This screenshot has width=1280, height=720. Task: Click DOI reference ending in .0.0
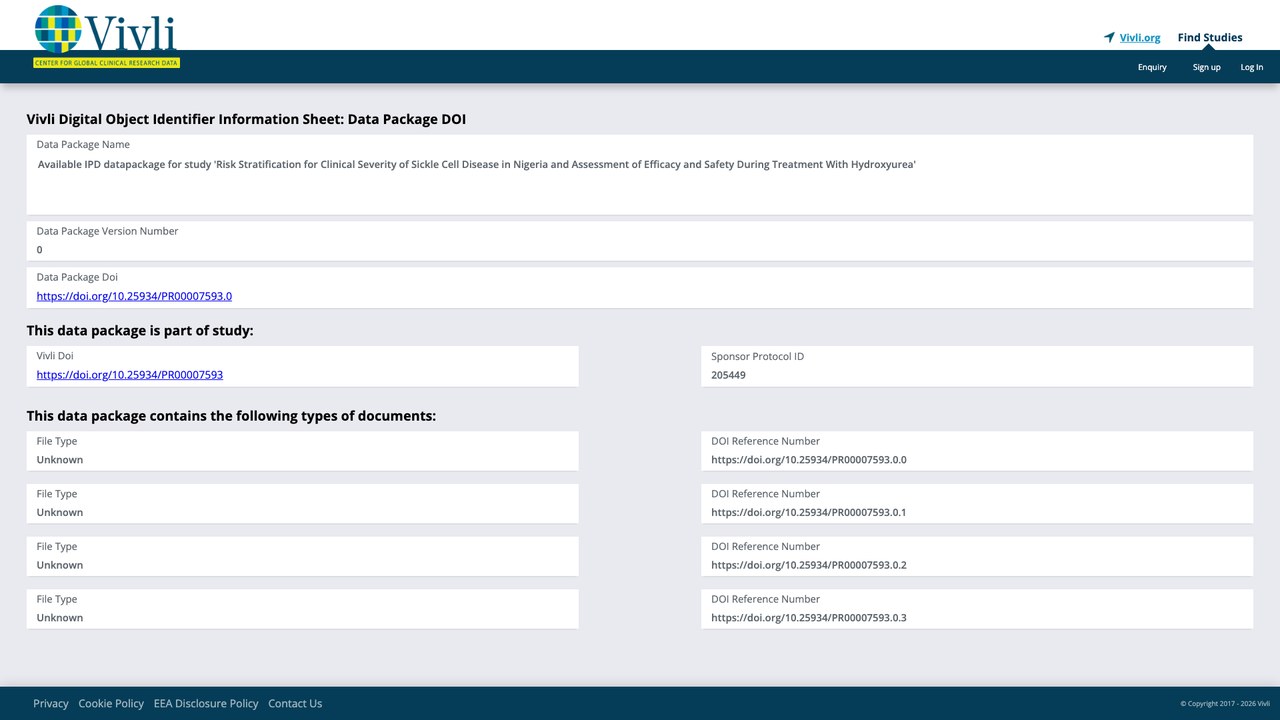click(x=809, y=460)
